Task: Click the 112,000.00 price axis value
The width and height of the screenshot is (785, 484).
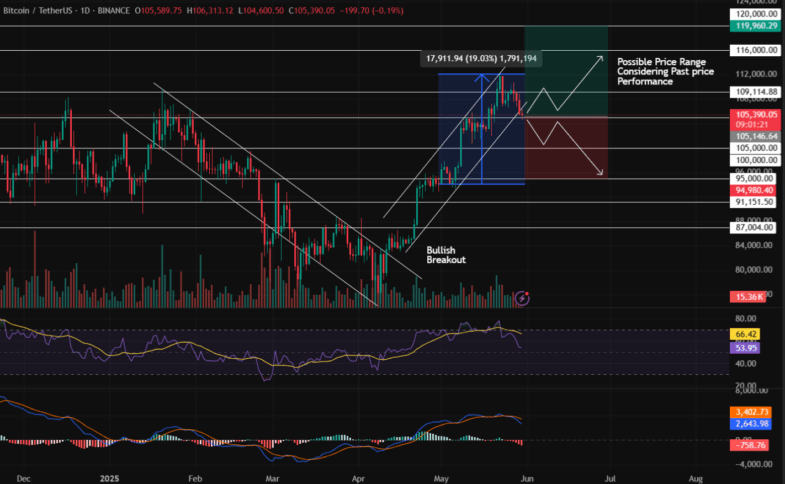Action: (756, 74)
